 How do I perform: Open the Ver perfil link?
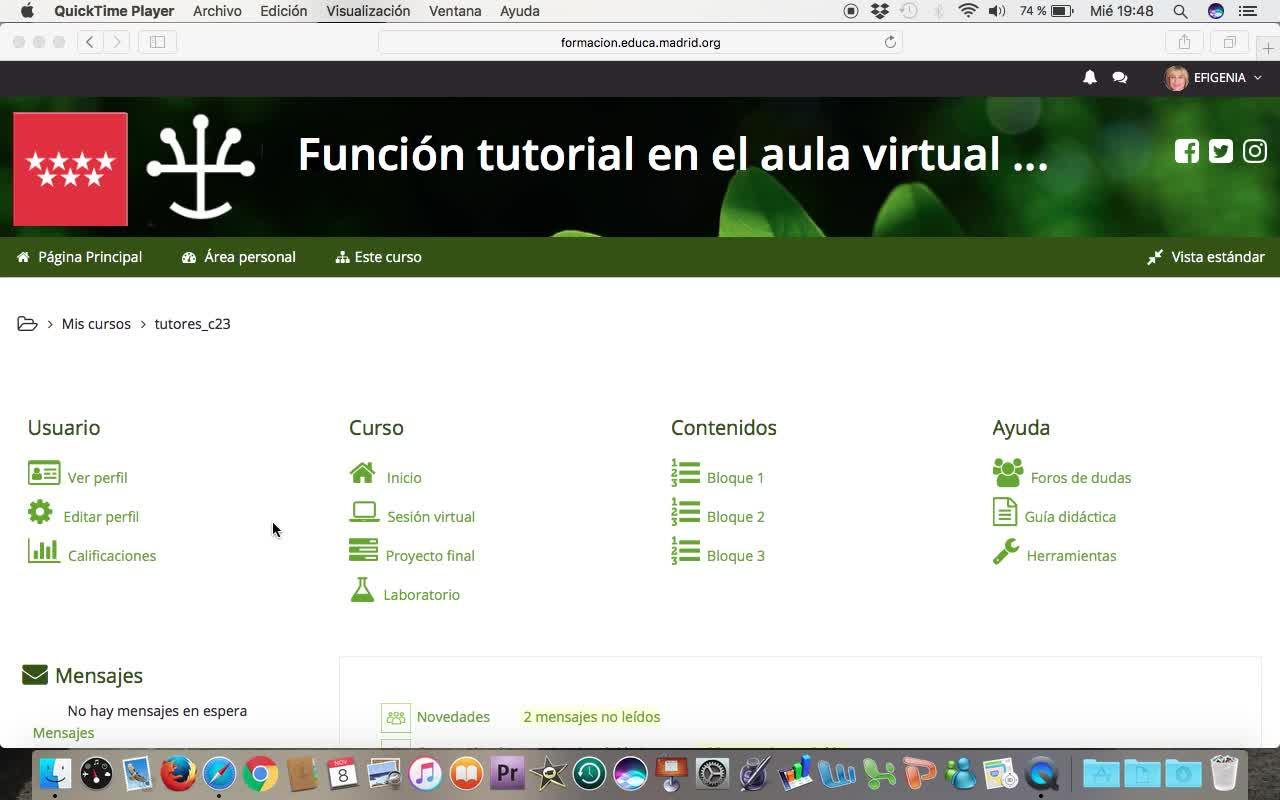97,478
